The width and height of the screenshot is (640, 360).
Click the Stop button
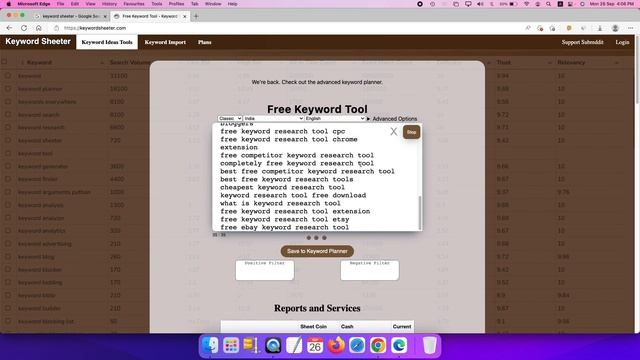coord(411,132)
